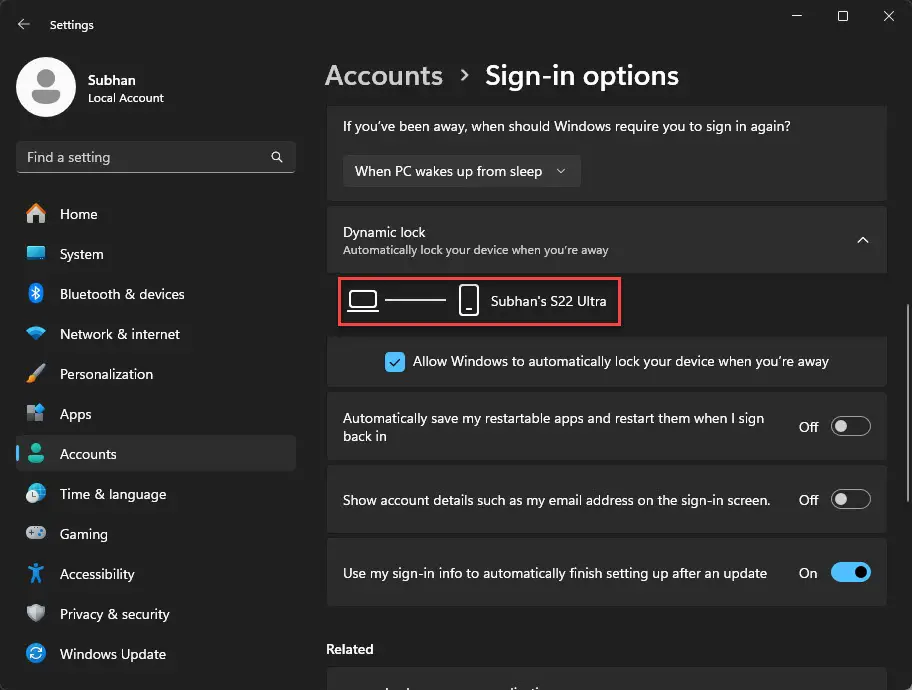Click the Network wifi icon
This screenshot has height=690, width=912.
coord(36,334)
